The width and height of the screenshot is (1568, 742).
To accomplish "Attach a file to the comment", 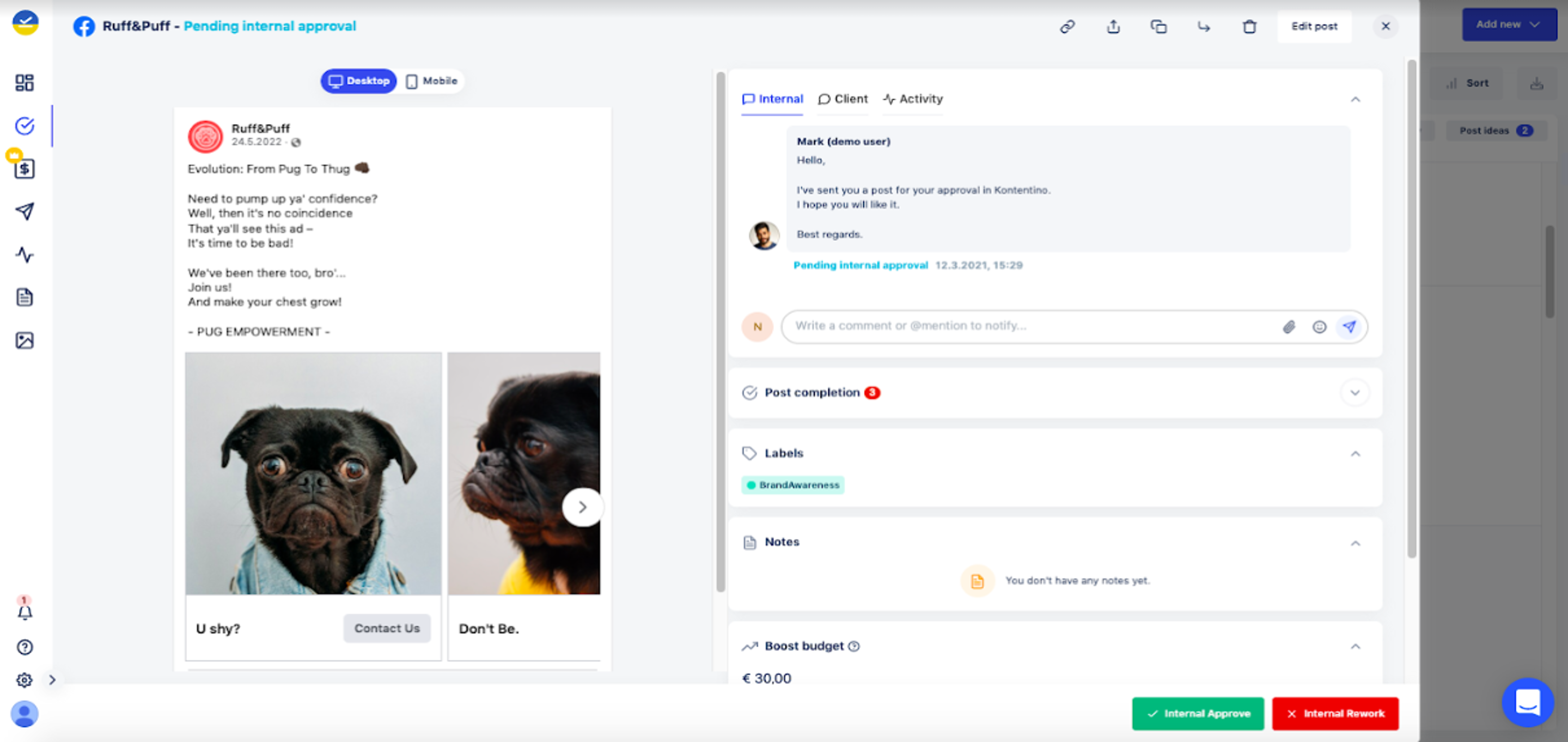I will [x=1288, y=327].
